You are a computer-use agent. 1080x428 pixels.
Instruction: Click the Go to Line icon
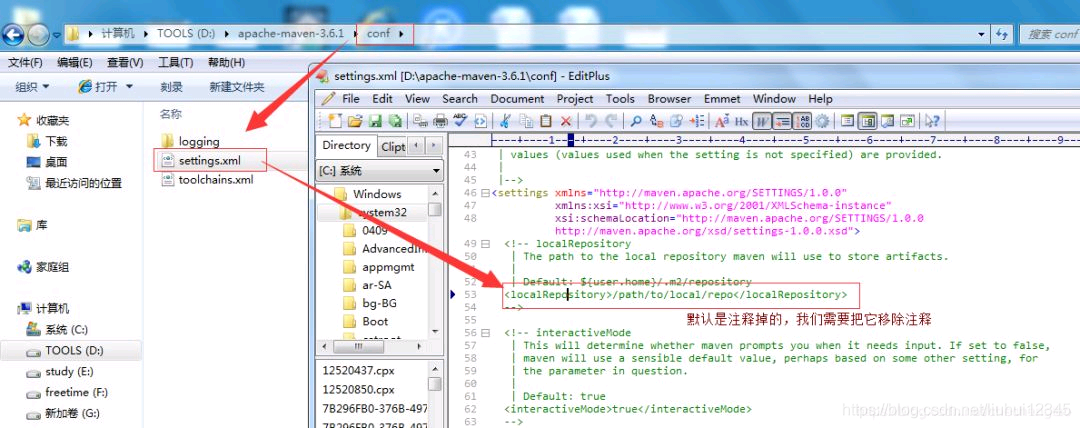697,121
